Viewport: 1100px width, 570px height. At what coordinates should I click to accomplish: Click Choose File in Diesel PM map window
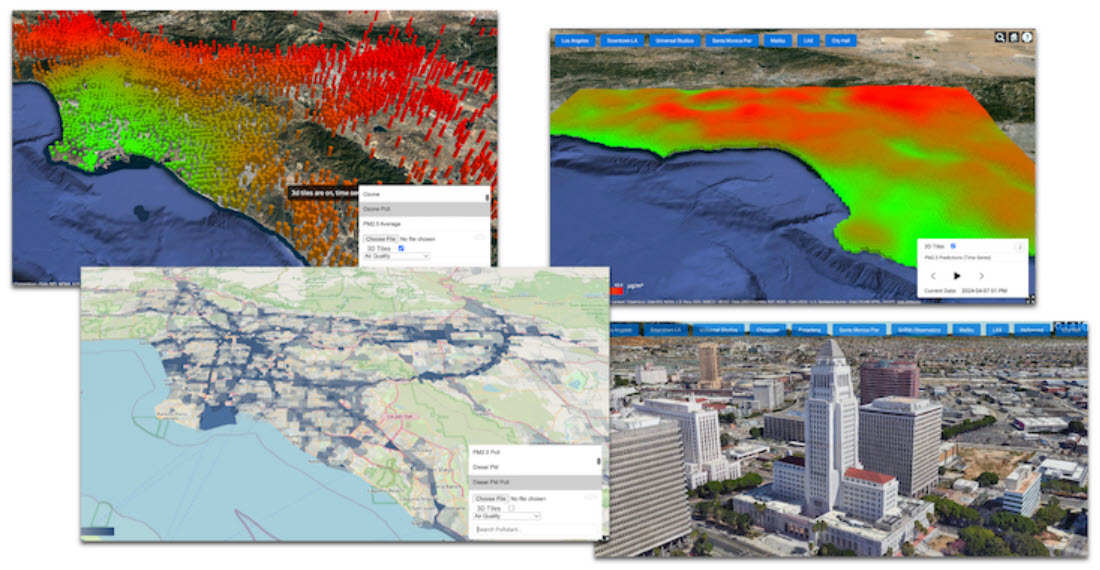(491, 498)
